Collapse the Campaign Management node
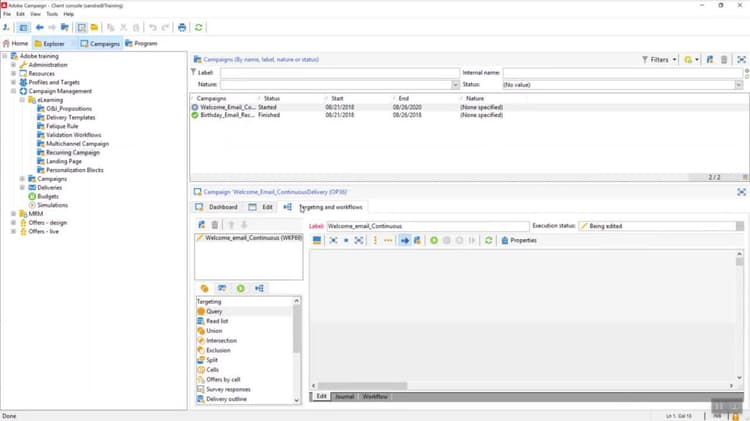This screenshot has height=421, width=750. click(13, 91)
